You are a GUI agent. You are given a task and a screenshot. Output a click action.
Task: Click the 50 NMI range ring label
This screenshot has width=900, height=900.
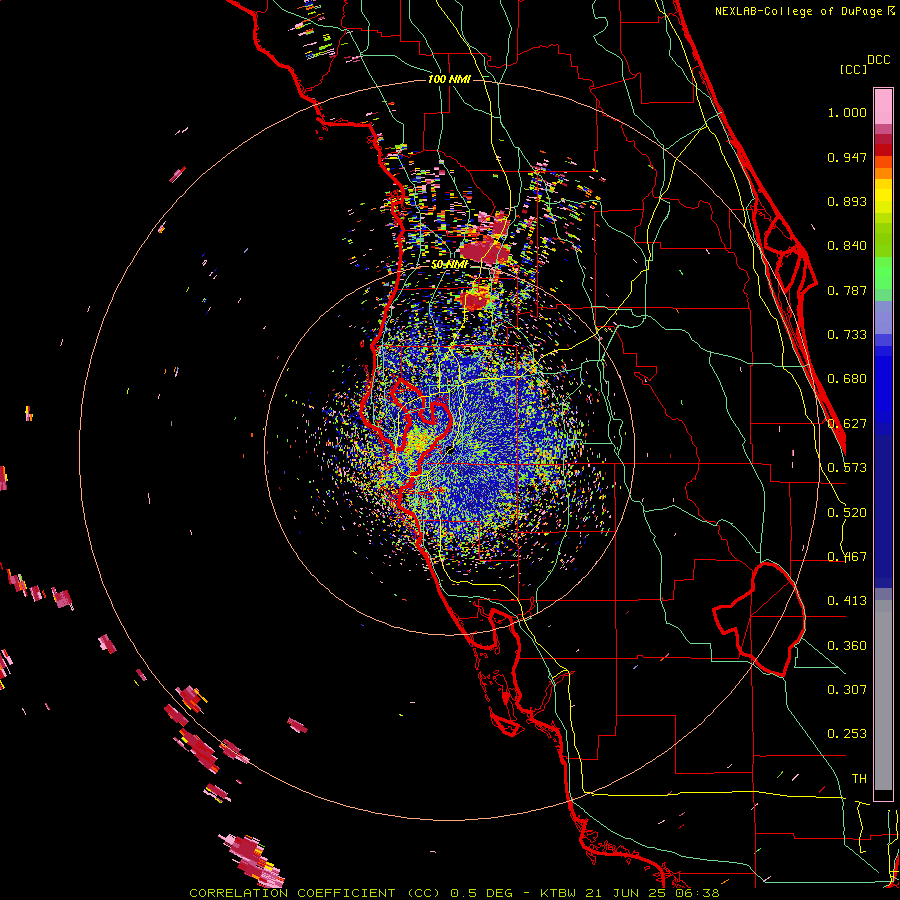point(450,265)
